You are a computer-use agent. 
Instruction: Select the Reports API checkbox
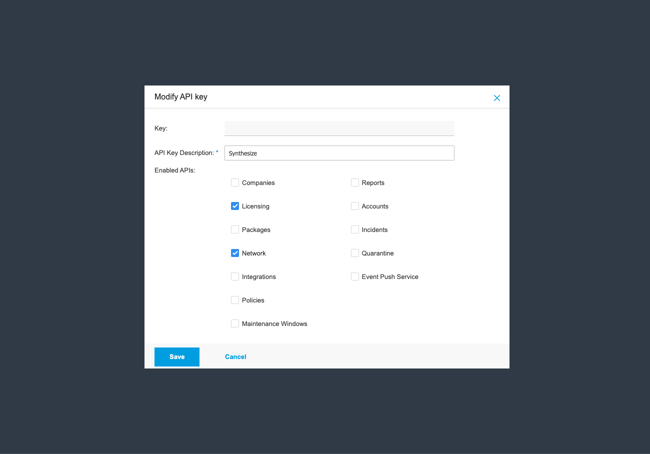[x=355, y=183]
